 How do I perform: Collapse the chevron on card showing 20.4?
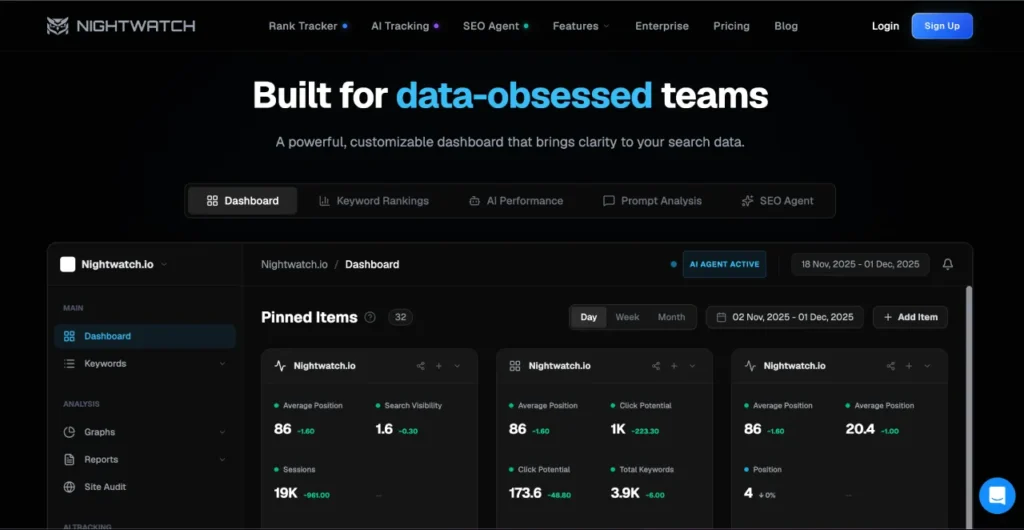pos(927,366)
